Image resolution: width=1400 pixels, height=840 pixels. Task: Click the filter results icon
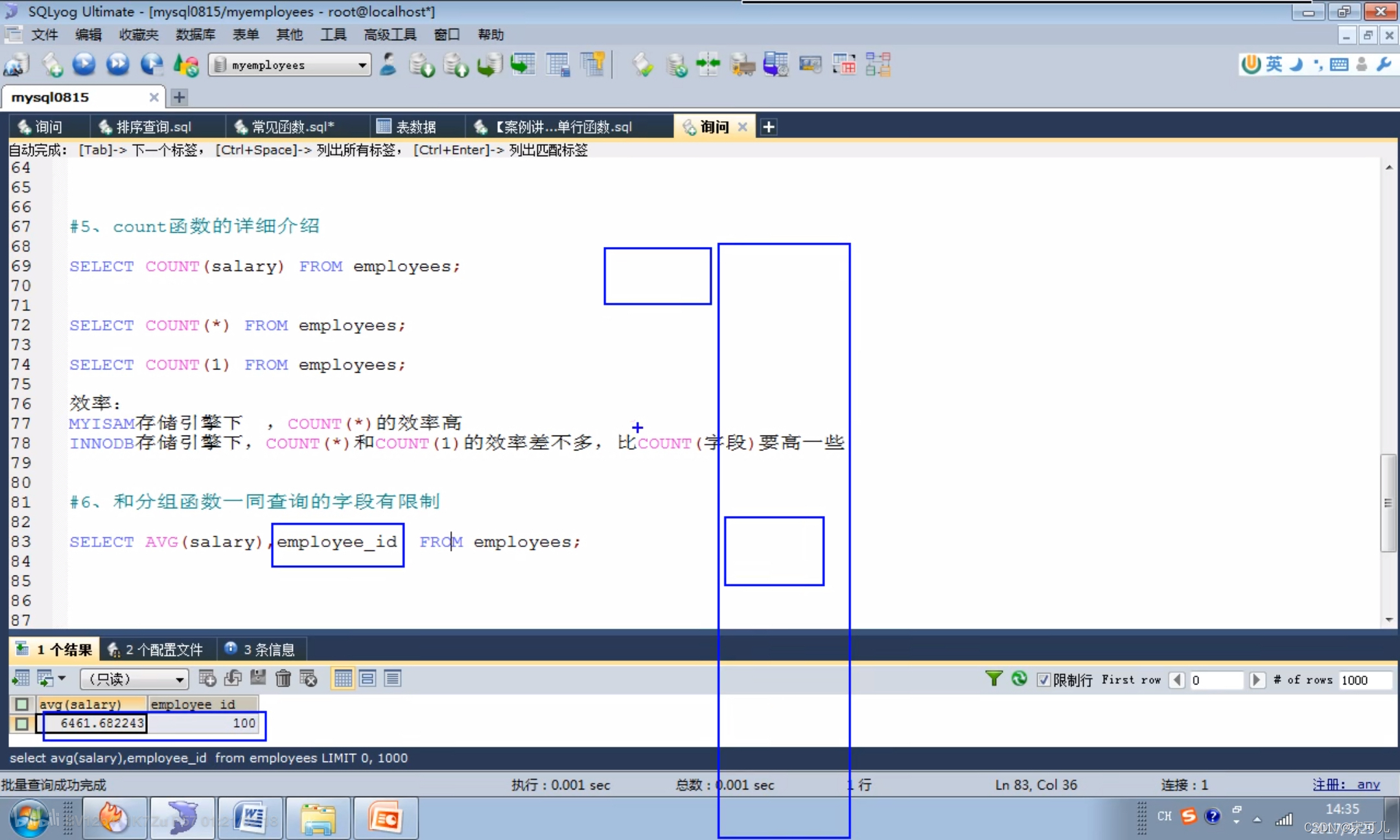point(993,679)
